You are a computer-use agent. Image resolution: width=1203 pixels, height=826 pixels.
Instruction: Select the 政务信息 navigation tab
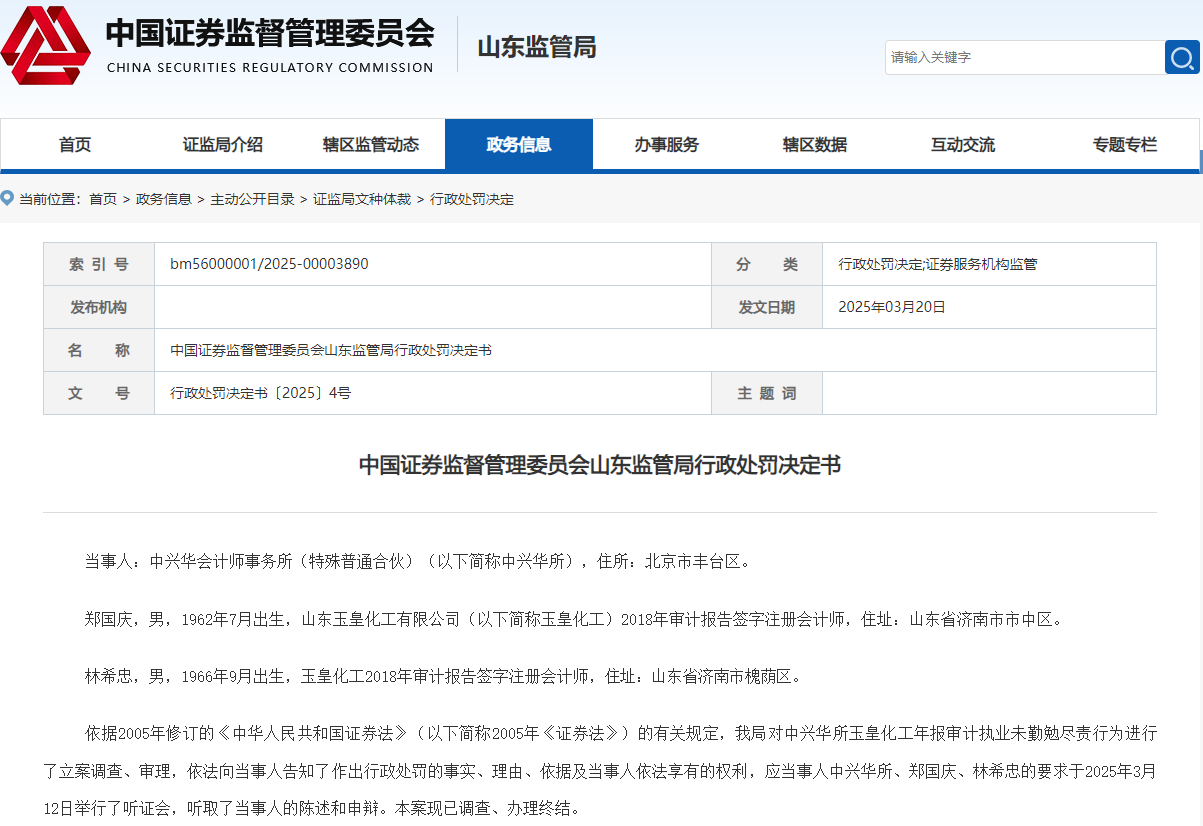pyautogui.click(x=518, y=145)
